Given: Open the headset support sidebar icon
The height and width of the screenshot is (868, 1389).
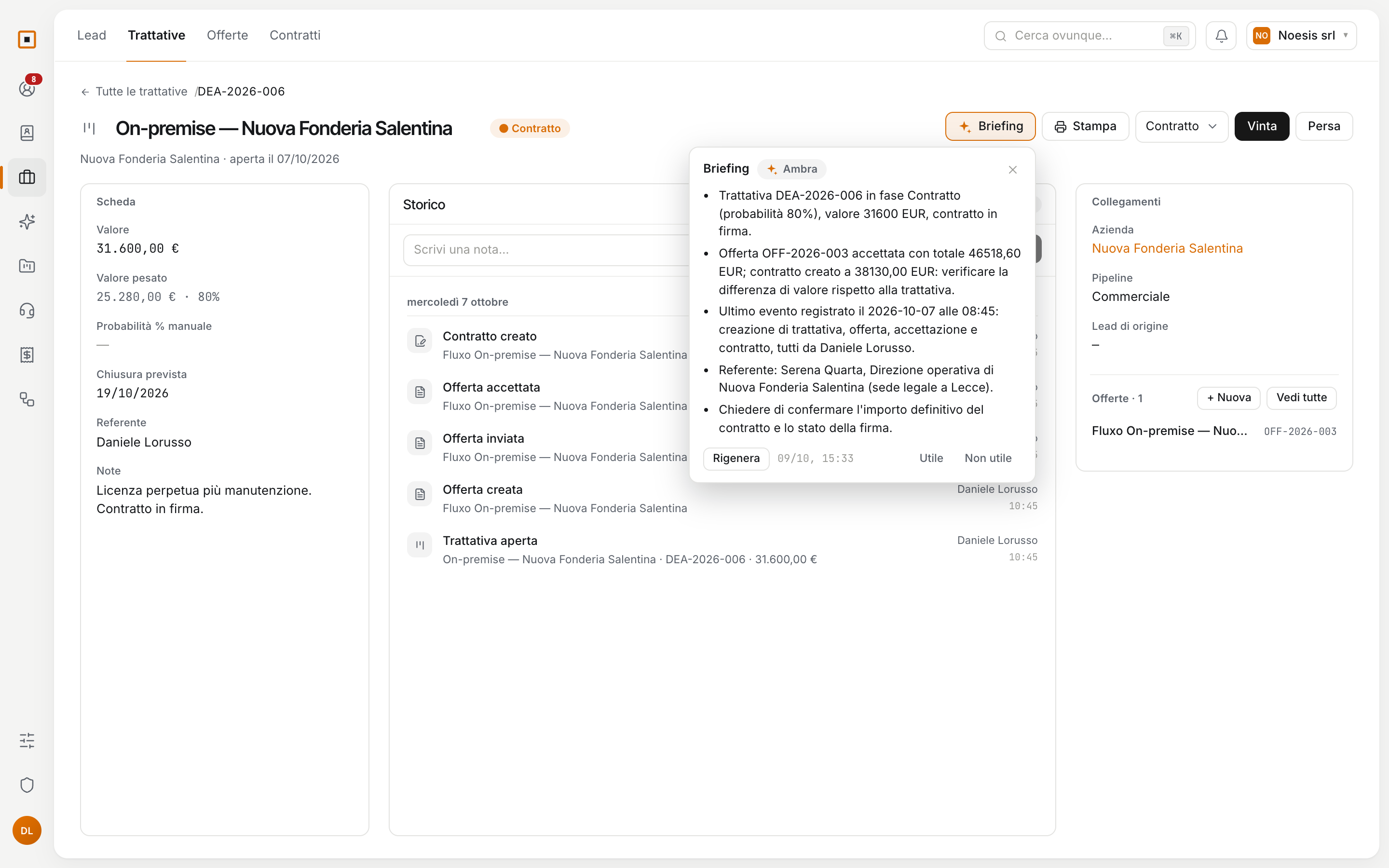Looking at the screenshot, I should pyautogui.click(x=27, y=311).
